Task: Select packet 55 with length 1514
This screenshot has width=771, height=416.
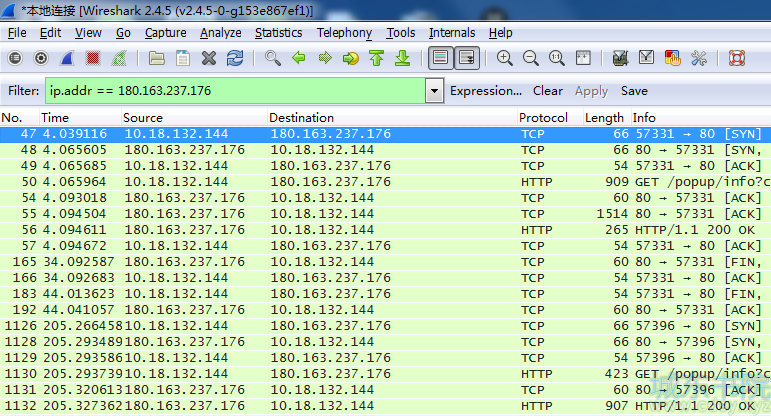Action: pyautogui.click(x=386, y=214)
